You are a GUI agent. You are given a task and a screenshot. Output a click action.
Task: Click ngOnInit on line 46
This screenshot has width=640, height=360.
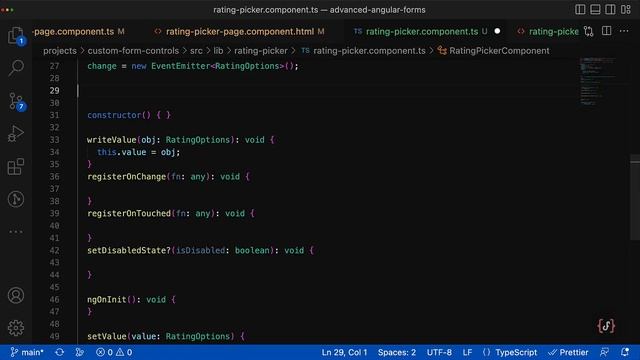pyautogui.click(x=107, y=300)
